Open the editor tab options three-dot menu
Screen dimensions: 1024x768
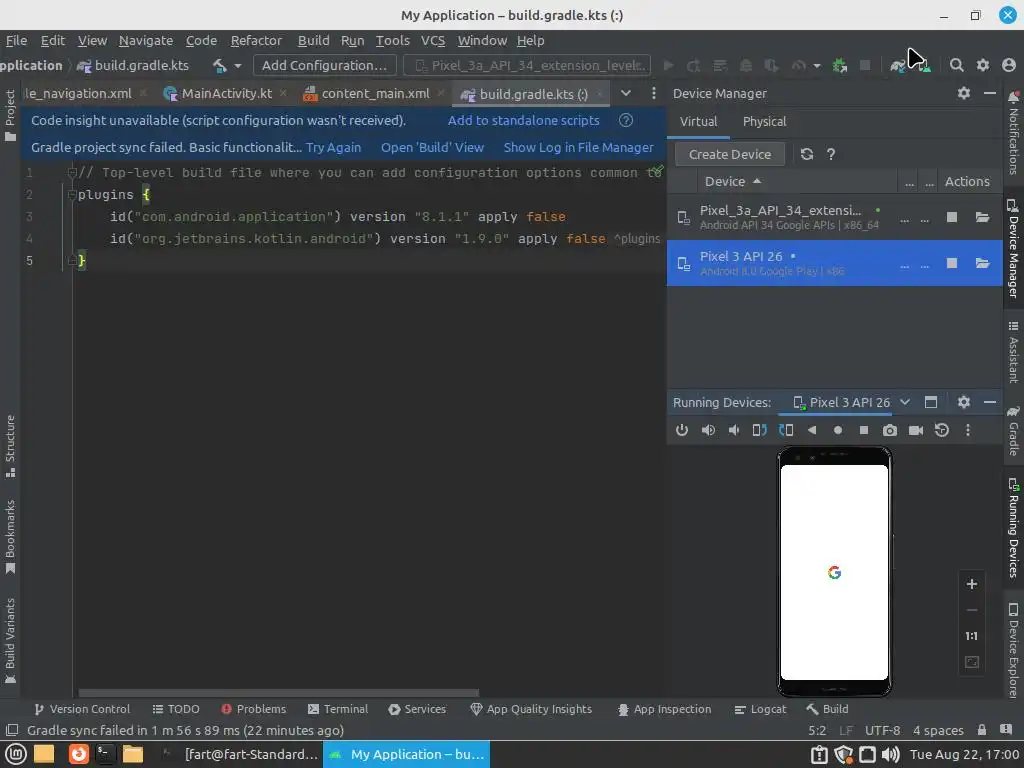tap(654, 93)
